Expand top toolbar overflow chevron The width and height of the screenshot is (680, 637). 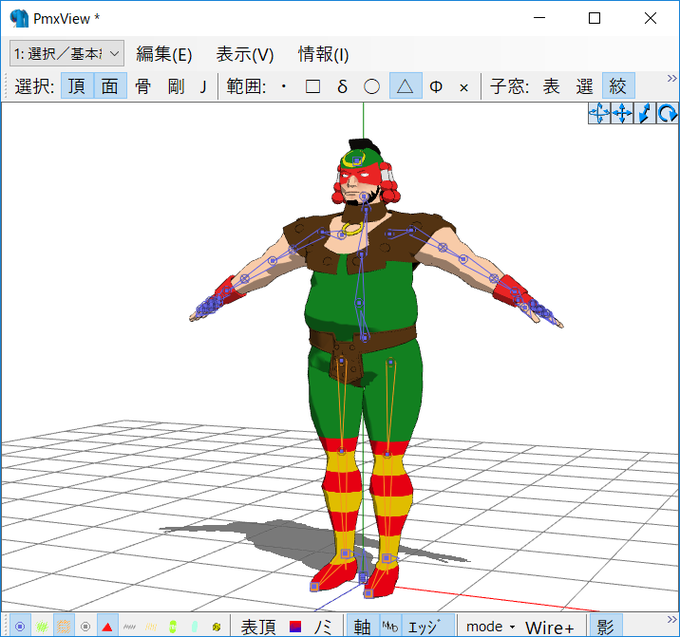[672, 78]
